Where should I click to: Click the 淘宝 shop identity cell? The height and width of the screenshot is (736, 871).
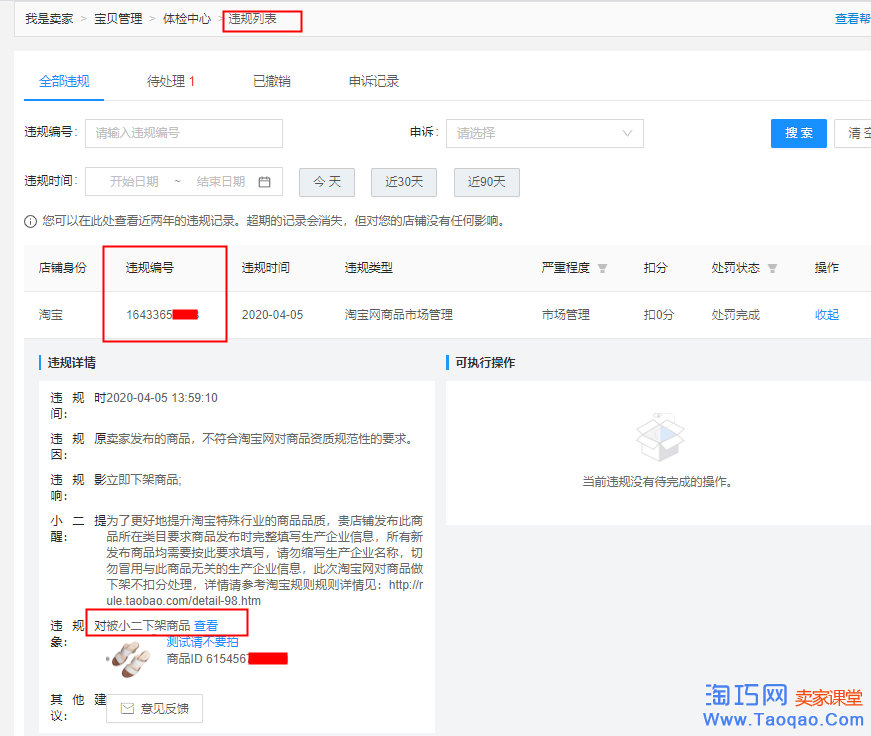coord(51,315)
